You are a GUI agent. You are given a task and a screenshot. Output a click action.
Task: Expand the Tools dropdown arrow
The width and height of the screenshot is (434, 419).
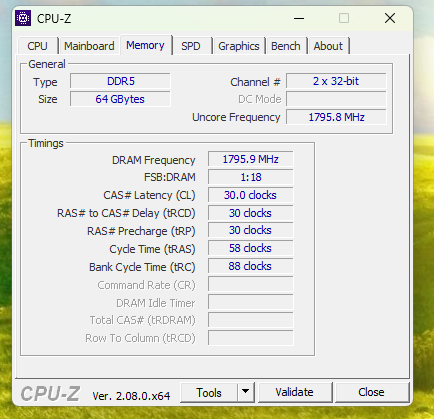[x=246, y=392]
